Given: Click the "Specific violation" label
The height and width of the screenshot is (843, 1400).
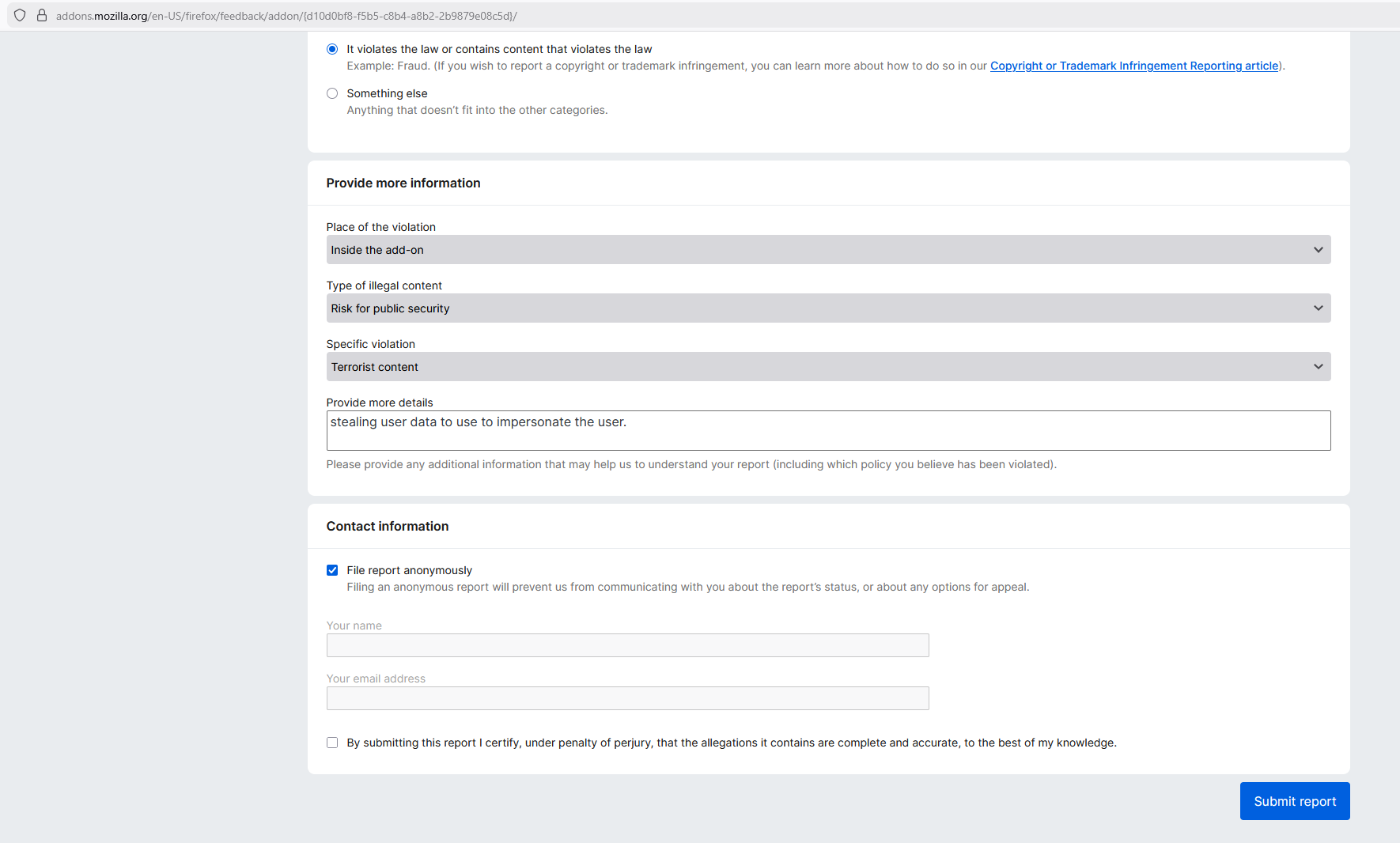Looking at the screenshot, I should [x=370, y=344].
